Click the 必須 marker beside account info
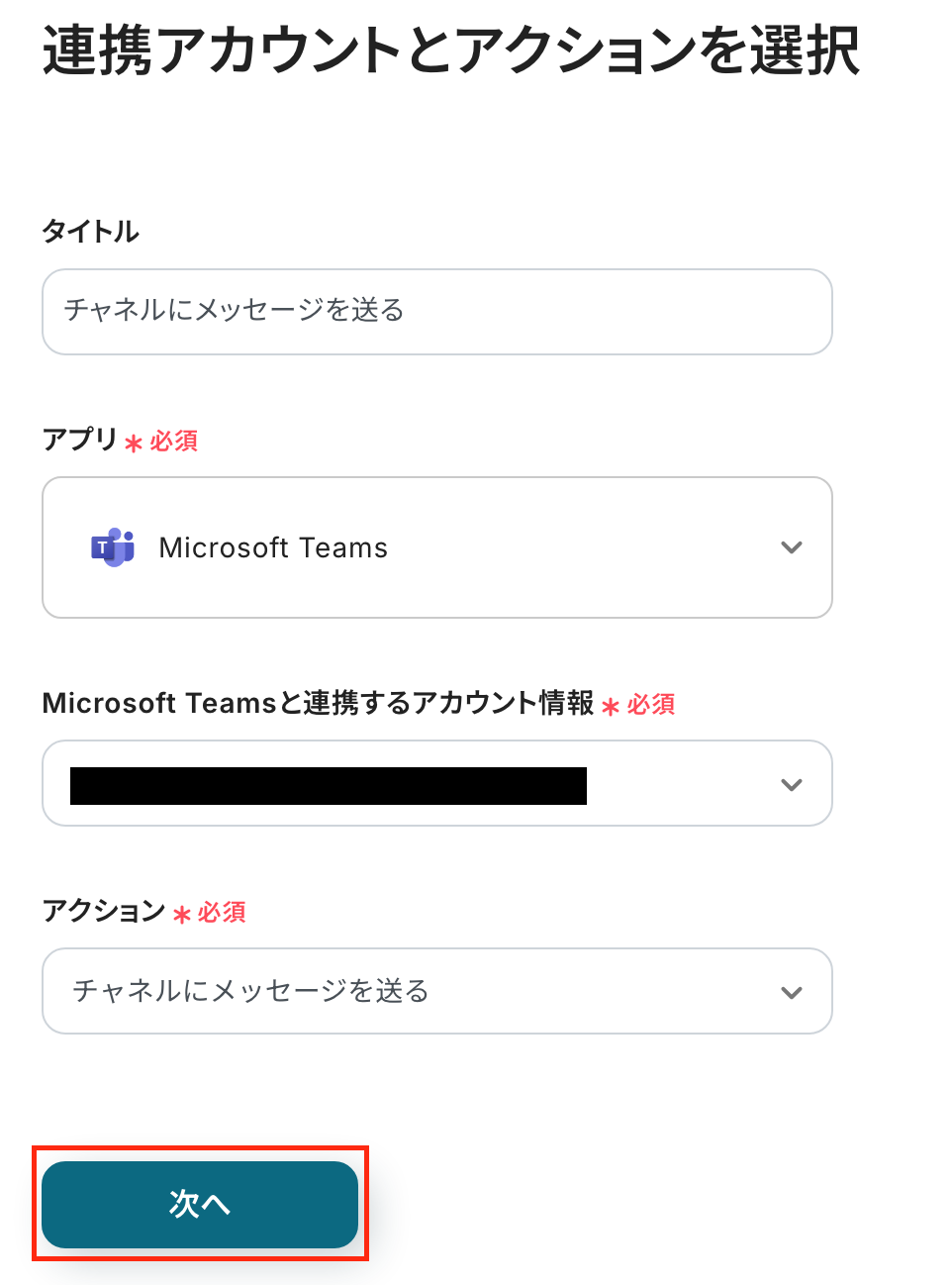 click(651, 704)
